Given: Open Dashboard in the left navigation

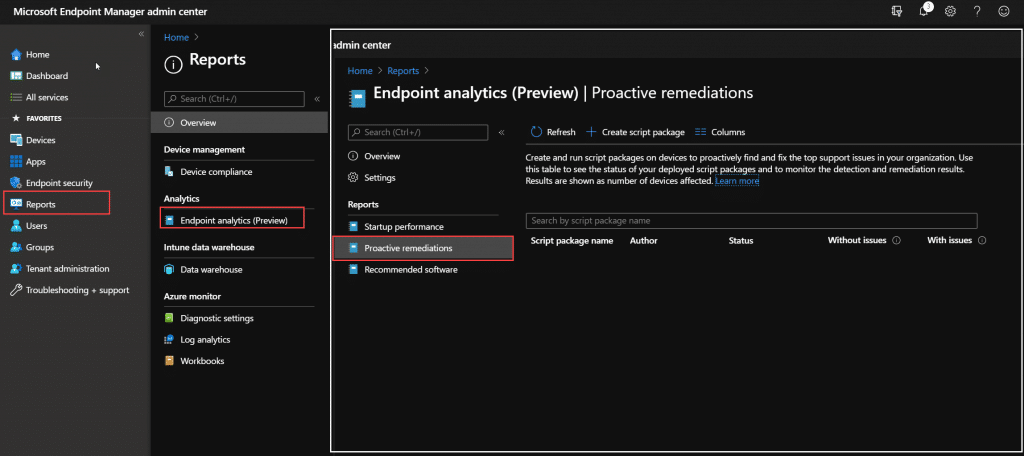Looking at the screenshot, I should click(47, 76).
